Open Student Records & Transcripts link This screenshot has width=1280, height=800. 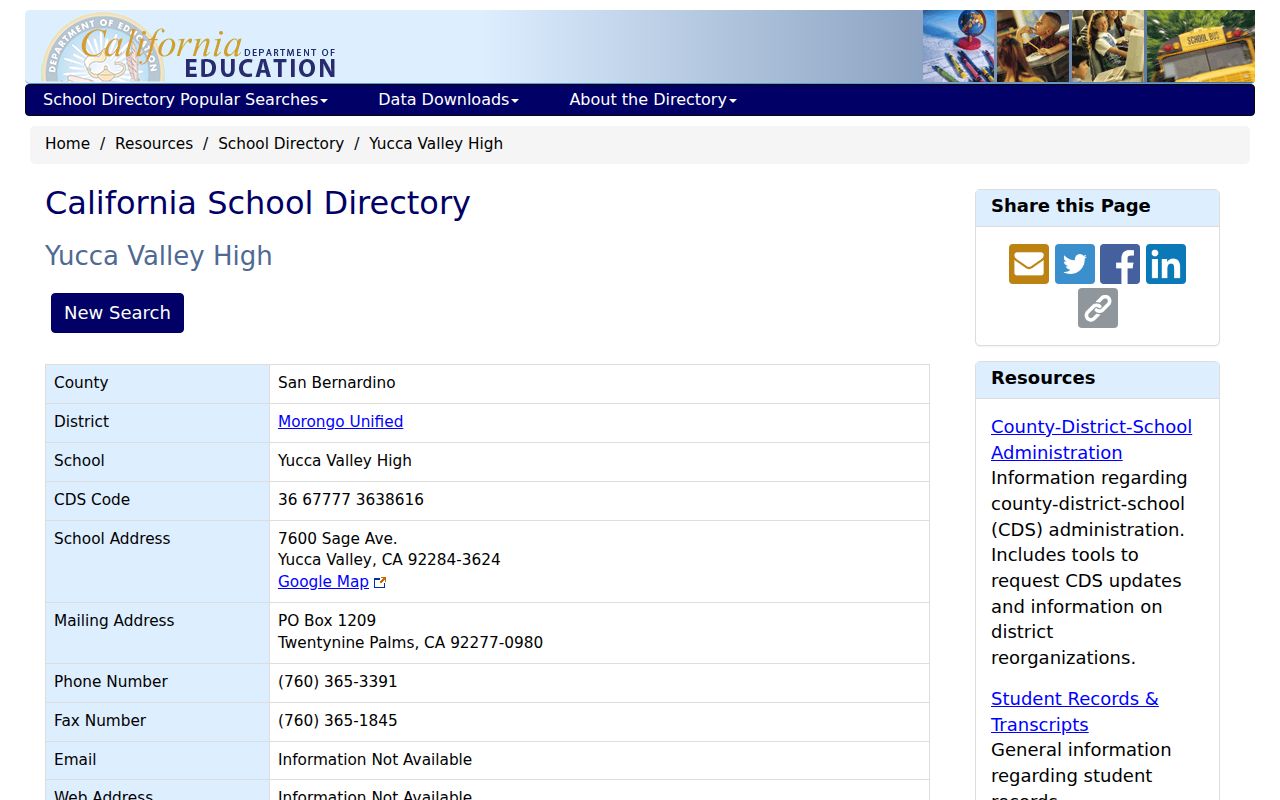tap(1074, 711)
